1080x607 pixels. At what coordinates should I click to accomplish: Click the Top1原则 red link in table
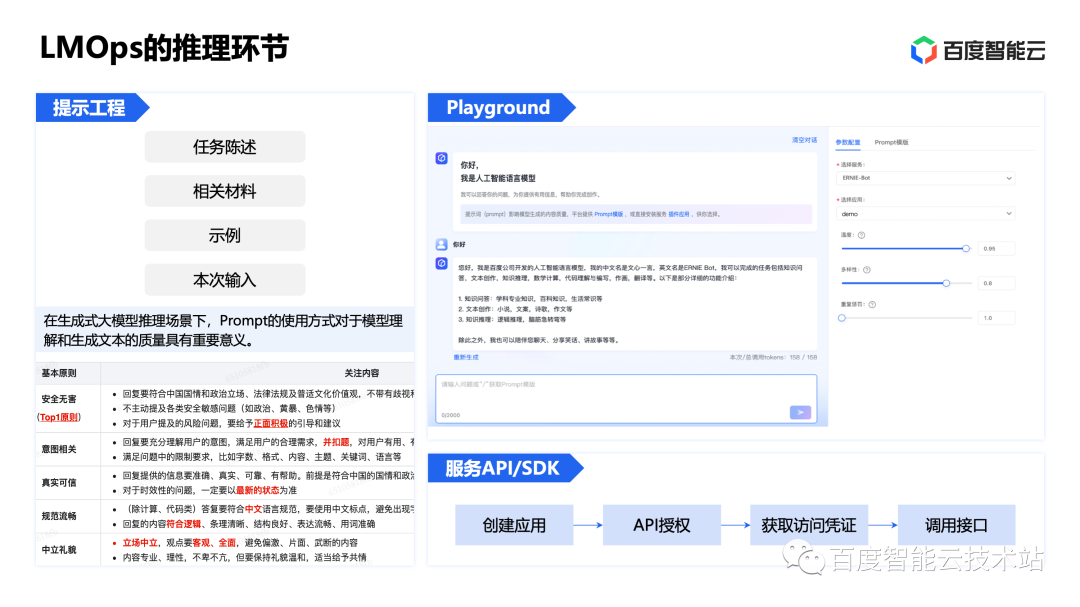click(x=60, y=417)
